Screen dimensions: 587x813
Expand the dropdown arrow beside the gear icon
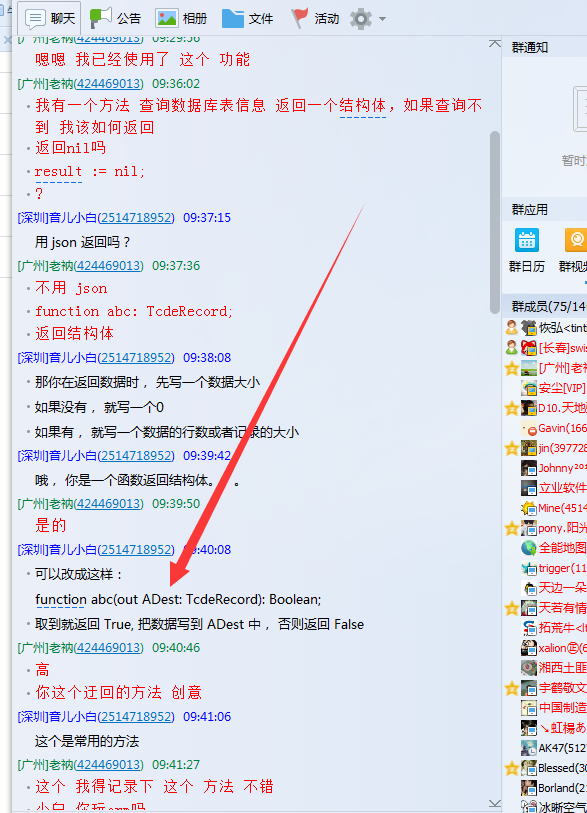click(383, 19)
